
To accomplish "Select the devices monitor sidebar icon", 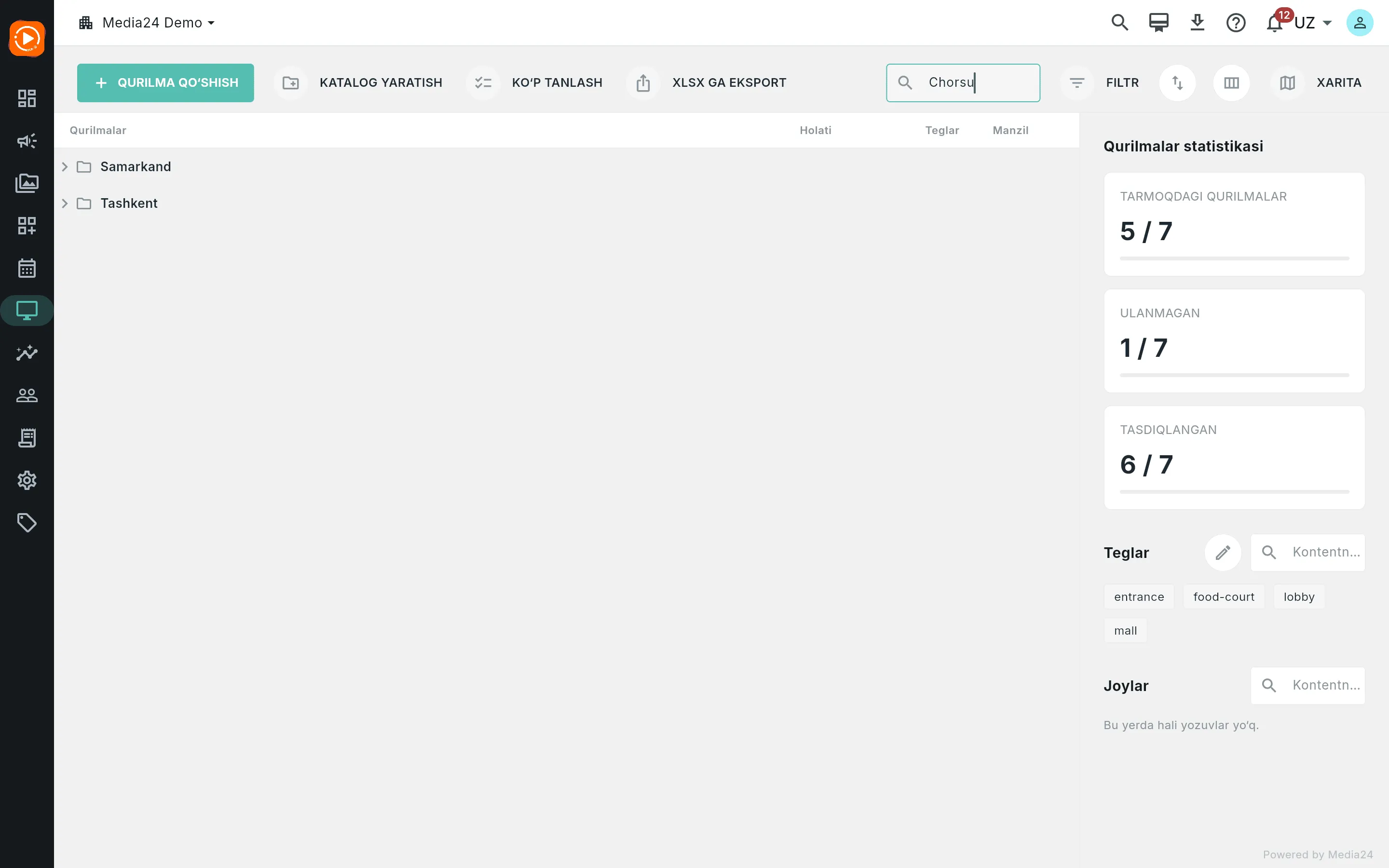I will [27, 311].
